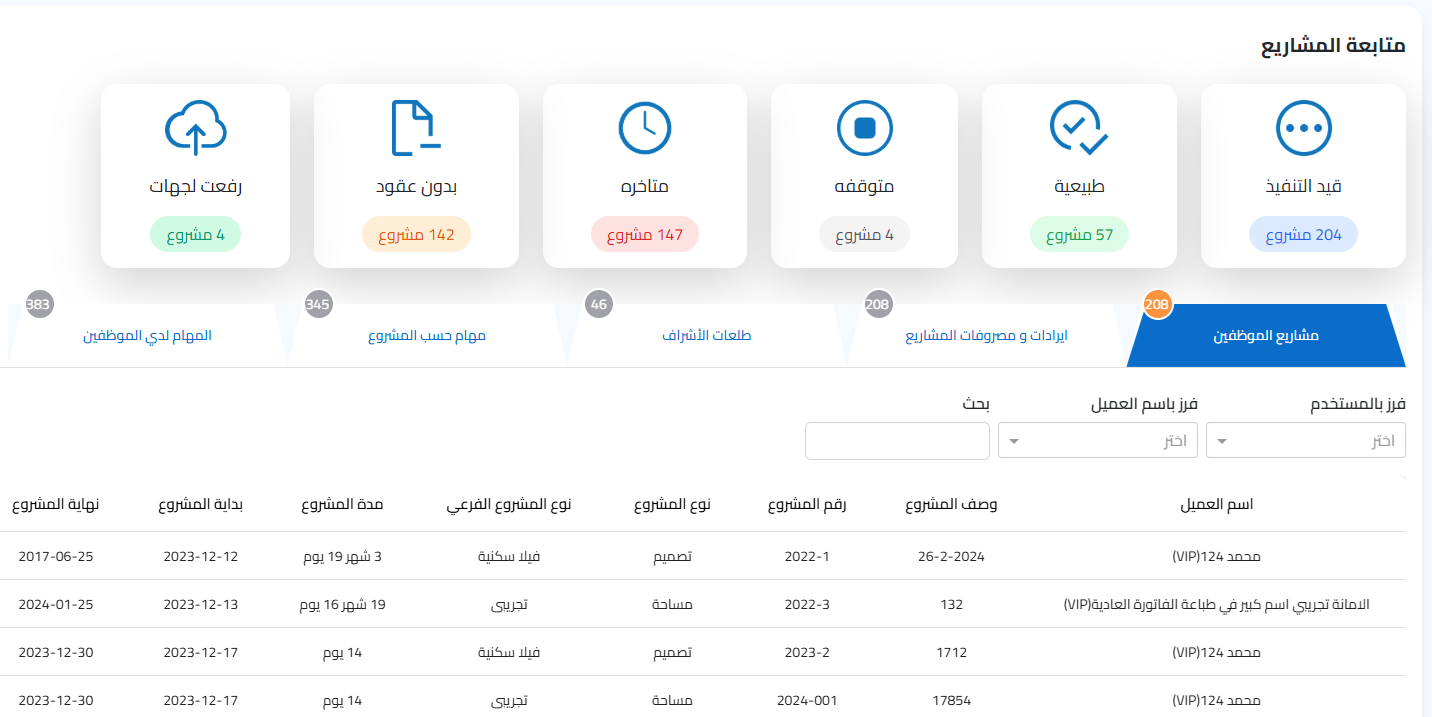Click description cell 17854
1432x717 pixels.
pos(952,700)
